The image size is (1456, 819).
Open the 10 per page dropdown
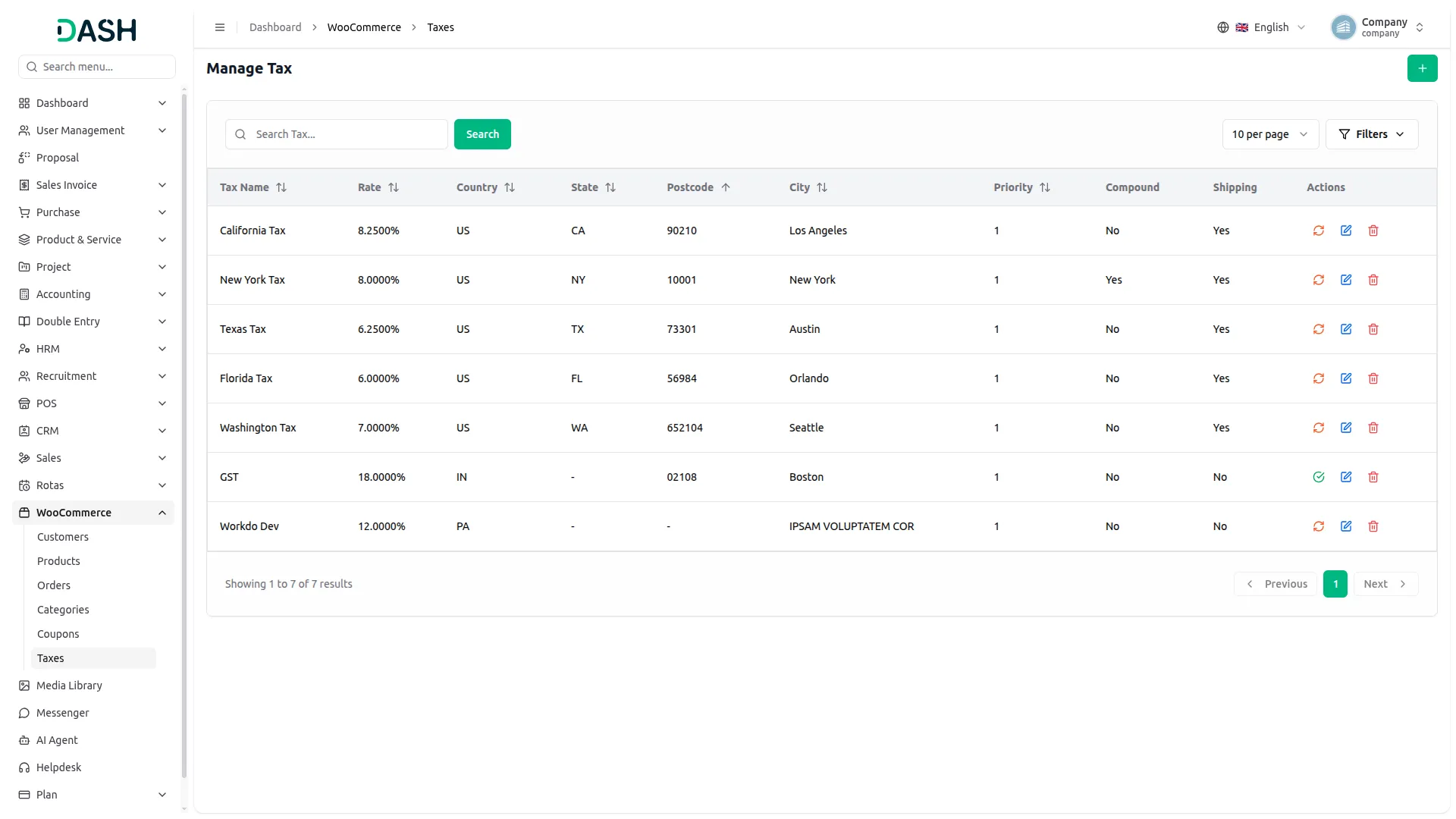point(1270,134)
